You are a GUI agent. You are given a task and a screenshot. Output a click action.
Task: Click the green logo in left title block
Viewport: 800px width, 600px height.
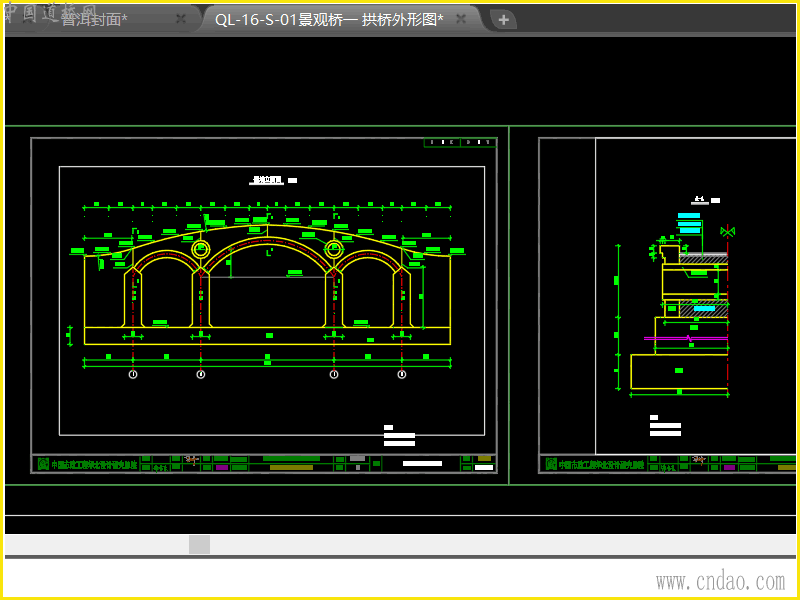(x=42, y=464)
